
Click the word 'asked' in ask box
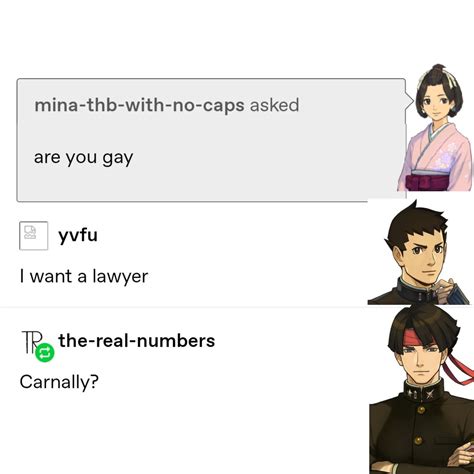click(x=274, y=105)
